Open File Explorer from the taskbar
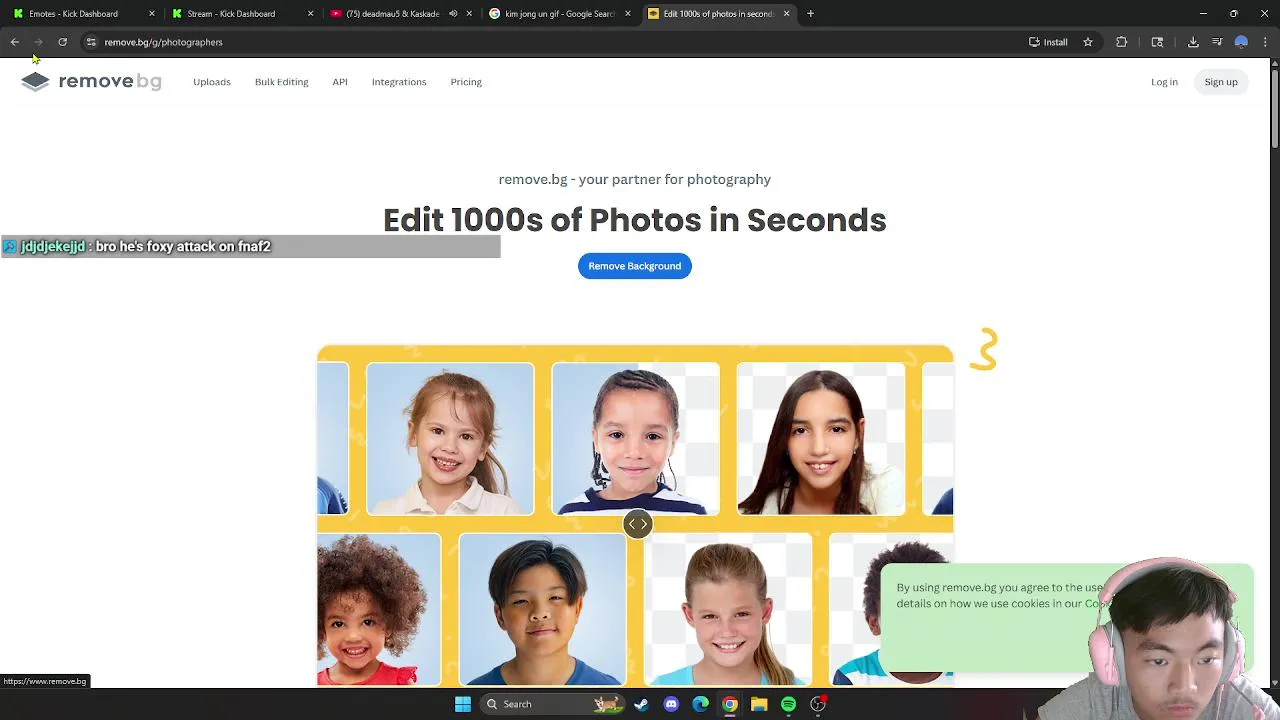This screenshot has height=720, width=1280. (759, 704)
